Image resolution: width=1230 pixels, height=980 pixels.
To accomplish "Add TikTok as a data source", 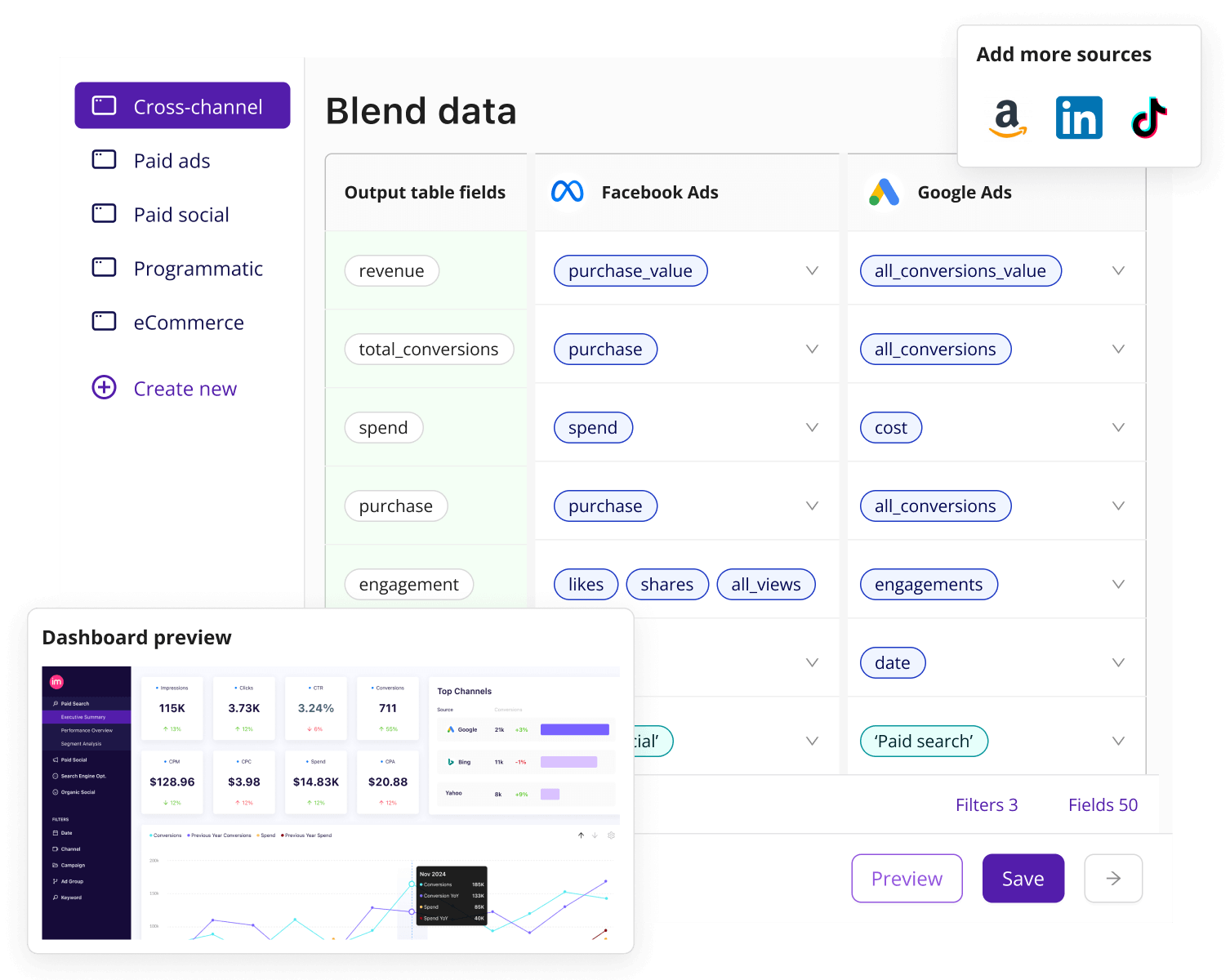I will [1148, 118].
